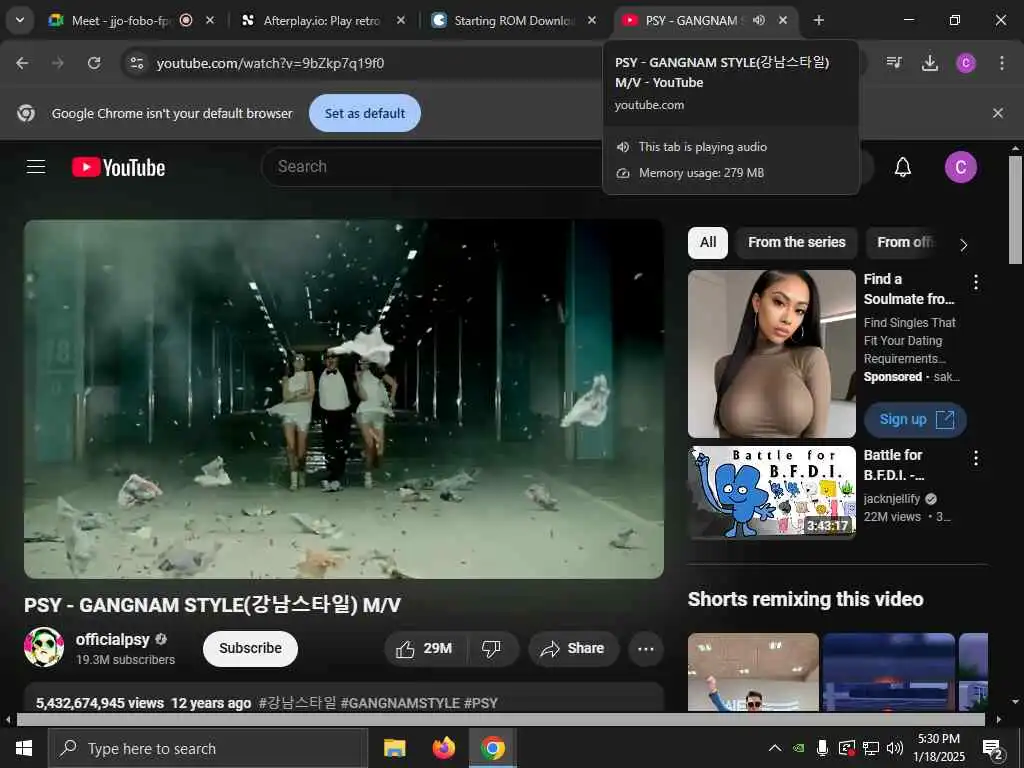Like the Gangnam Style video
The image size is (1024, 768).
point(425,648)
